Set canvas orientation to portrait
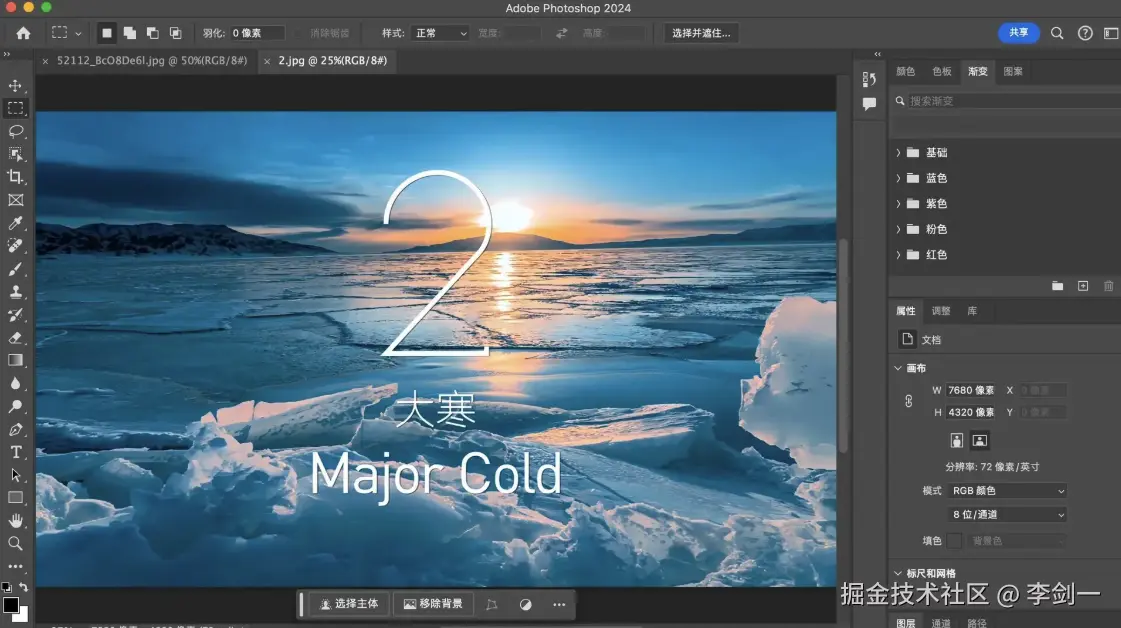Image resolution: width=1121 pixels, height=628 pixels. 957,441
